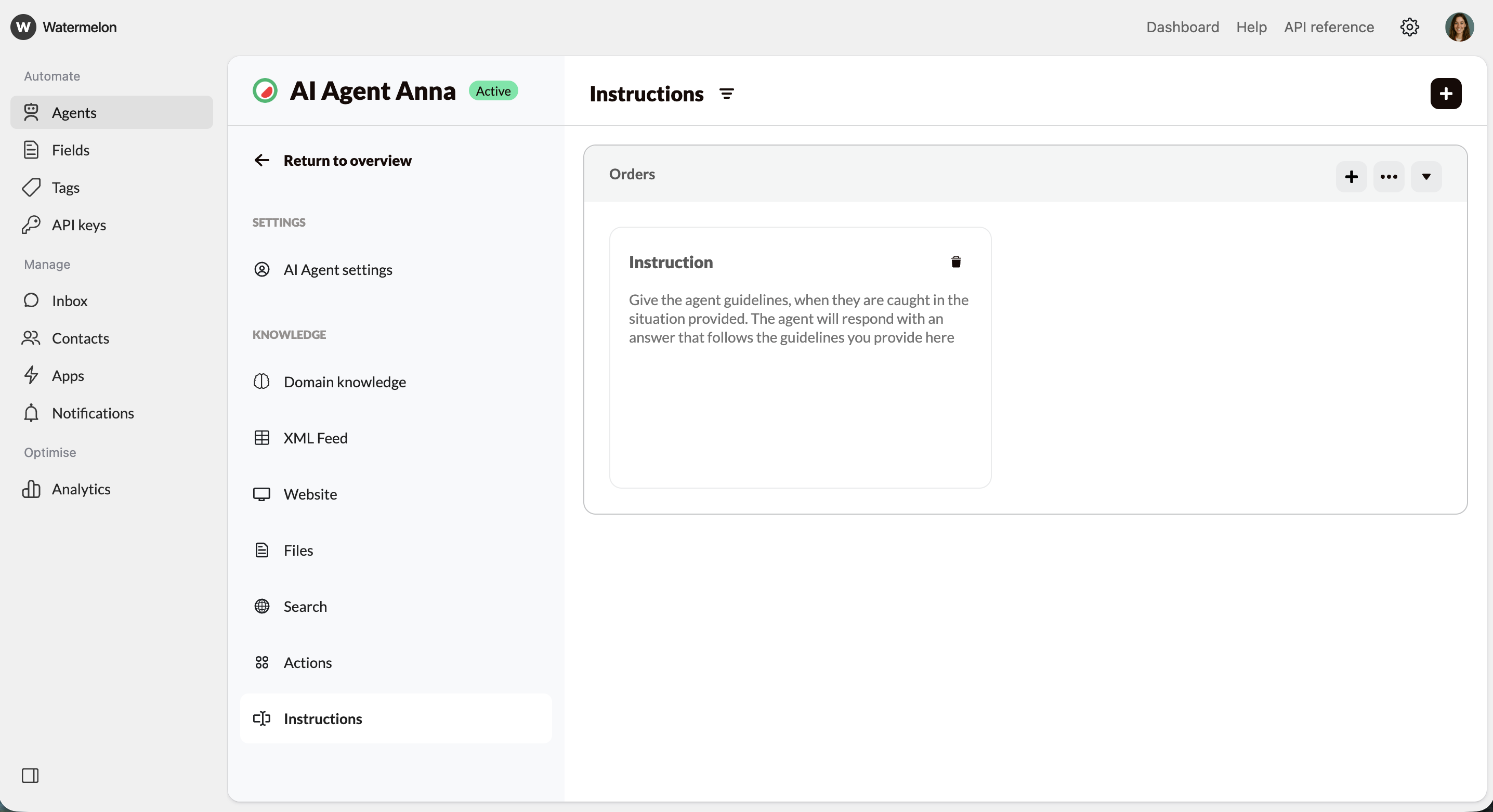Open the user profile avatar
Viewport: 1493px width, 812px height.
tap(1459, 27)
